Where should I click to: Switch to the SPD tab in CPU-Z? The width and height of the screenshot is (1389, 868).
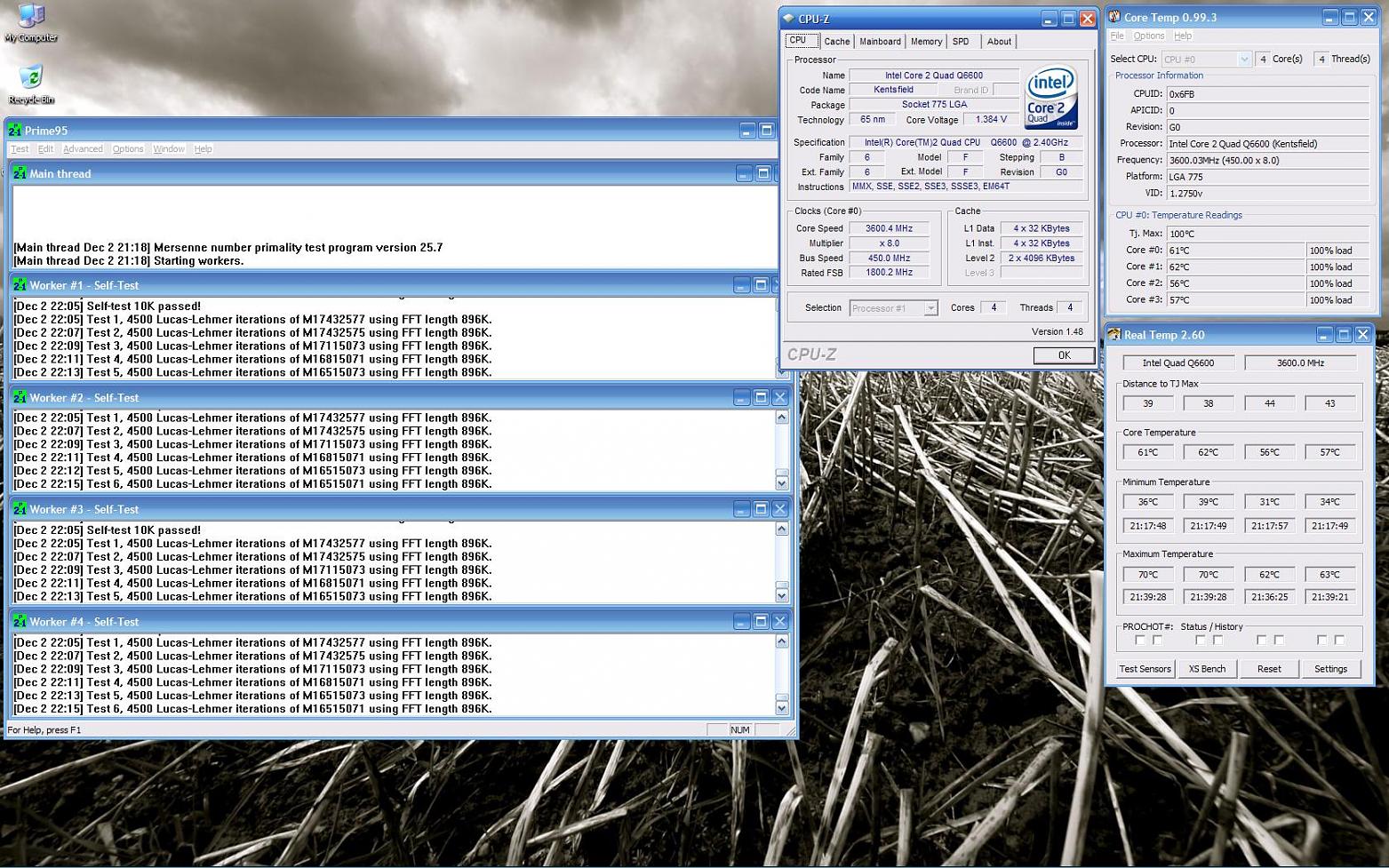tap(961, 42)
